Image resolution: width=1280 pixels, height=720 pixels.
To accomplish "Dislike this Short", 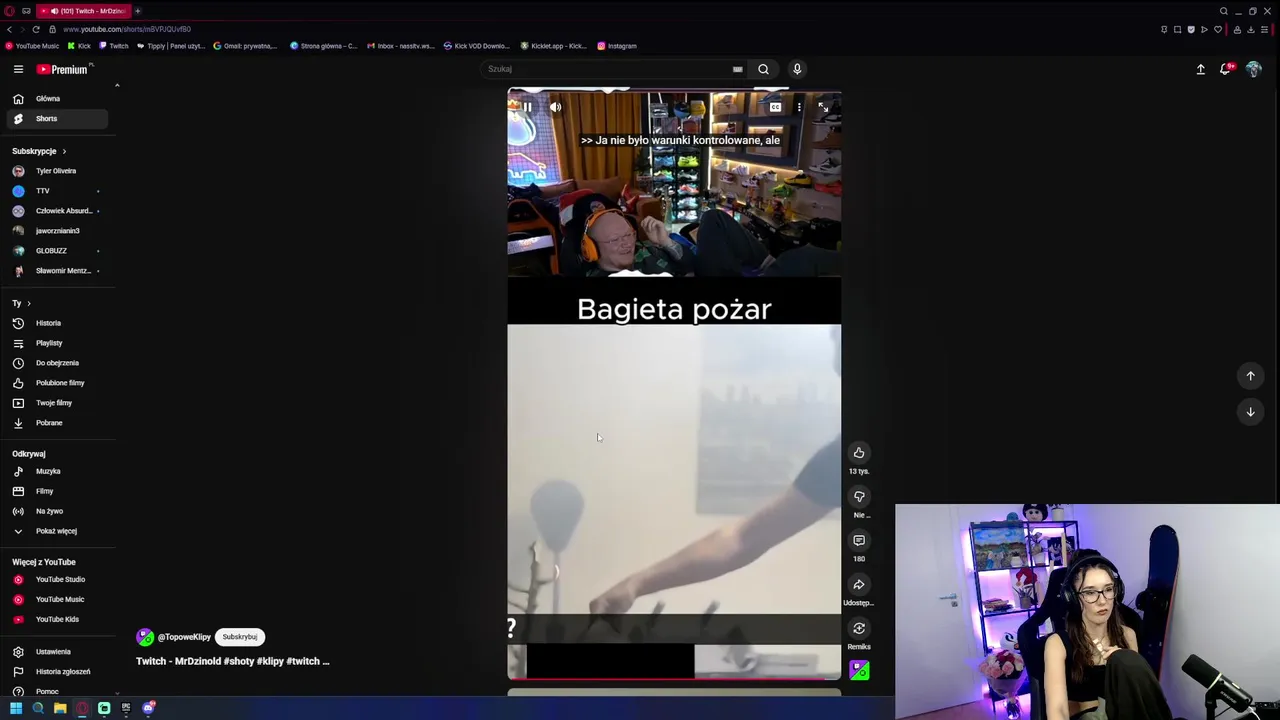I will pos(859,497).
